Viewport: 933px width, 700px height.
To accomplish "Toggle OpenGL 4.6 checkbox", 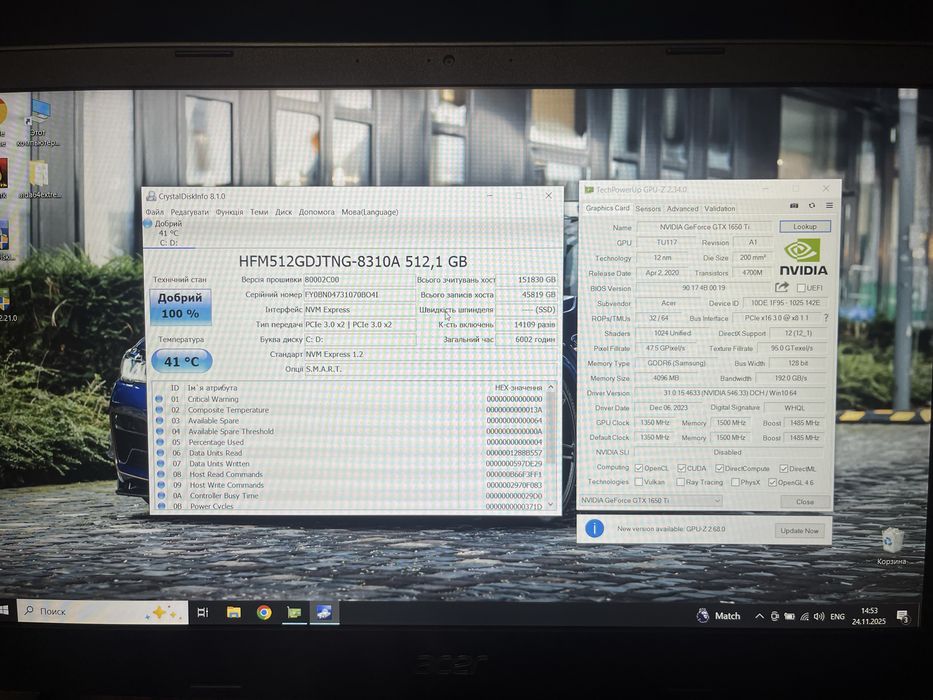I will tap(772, 482).
